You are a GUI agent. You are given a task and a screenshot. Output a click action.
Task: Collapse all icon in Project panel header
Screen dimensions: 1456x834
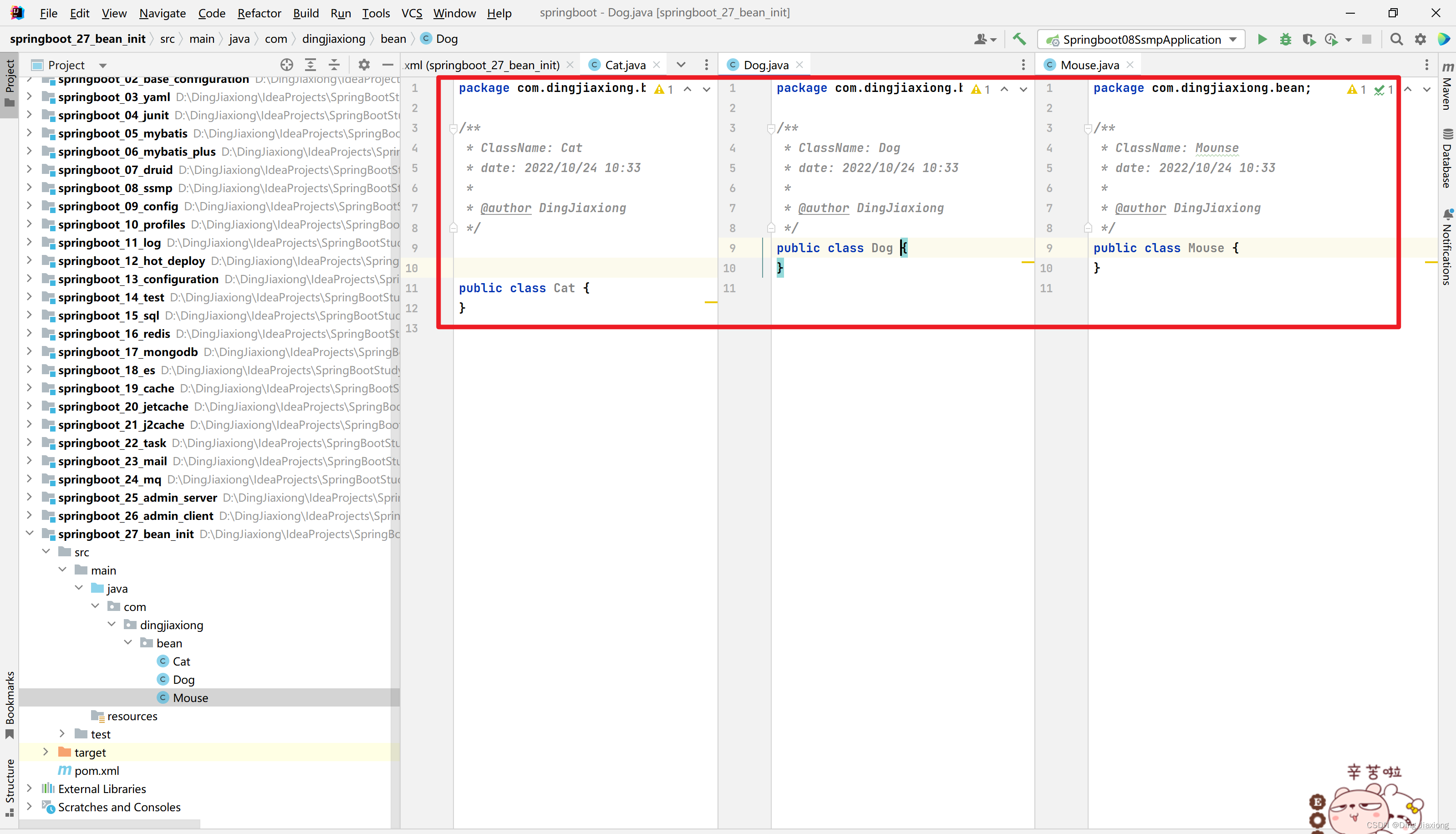[334, 65]
